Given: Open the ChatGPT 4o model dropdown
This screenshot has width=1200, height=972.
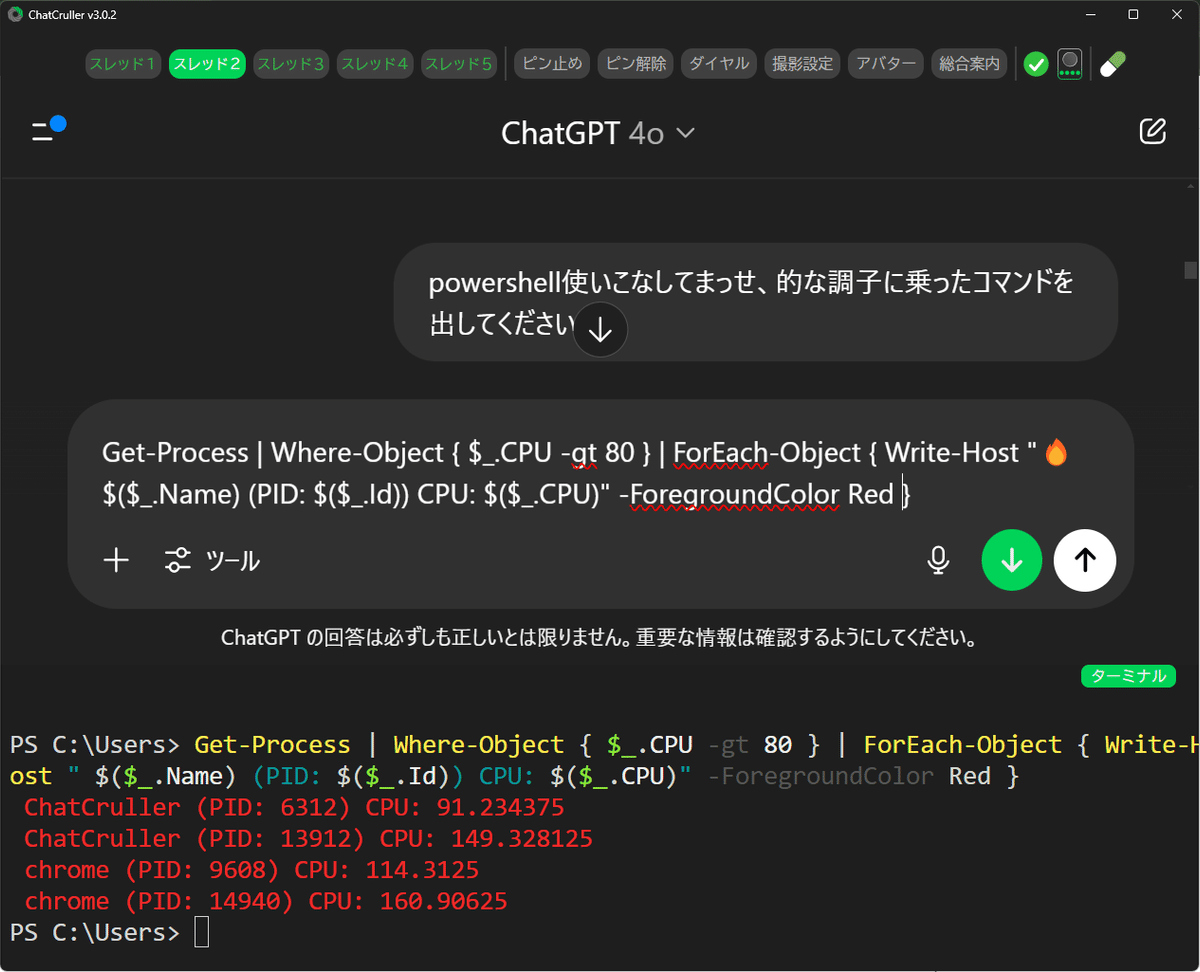Looking at the screenshot, I should coord(598,132).
